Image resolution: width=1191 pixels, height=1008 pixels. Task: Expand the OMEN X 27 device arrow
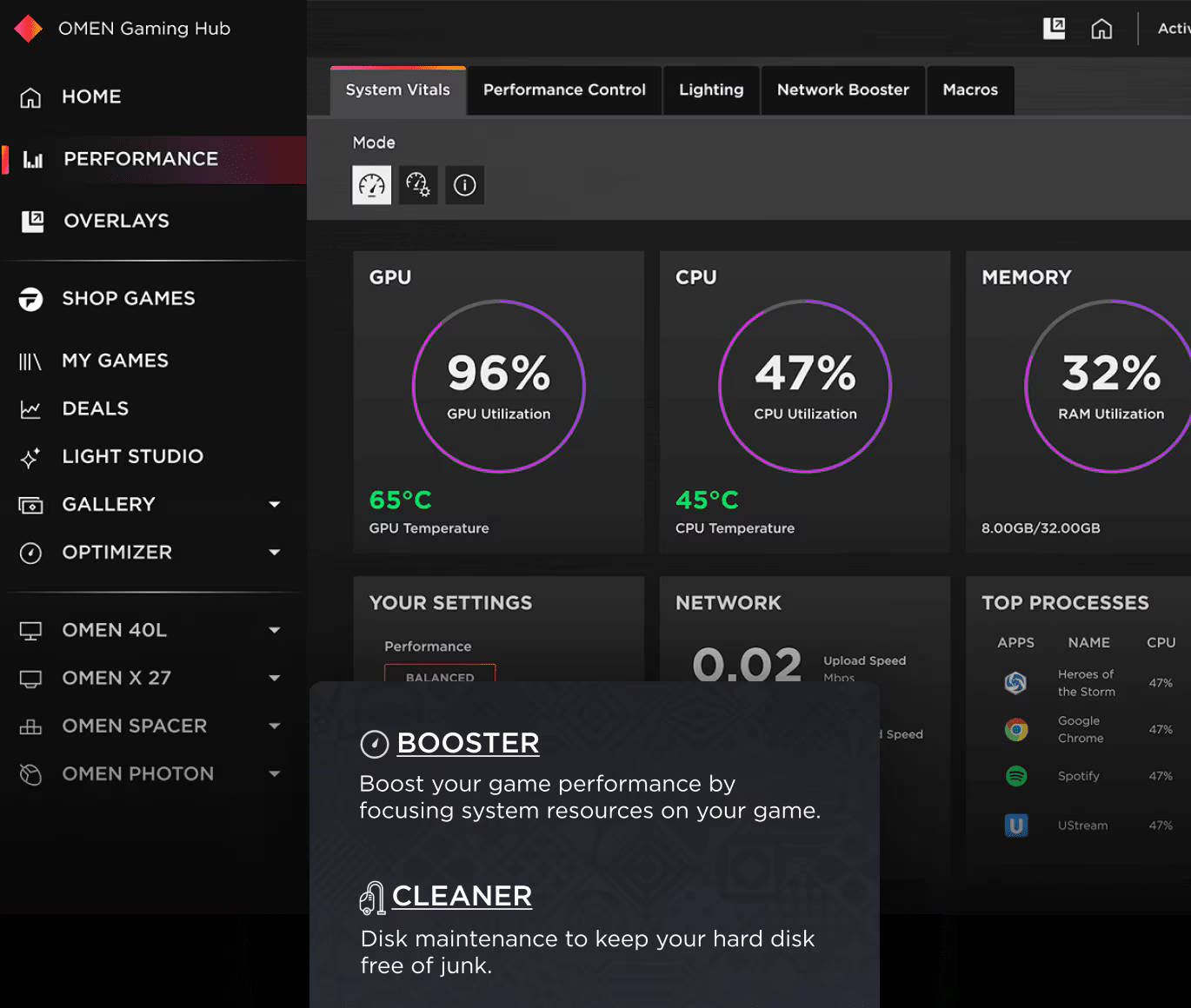point(275,679)
